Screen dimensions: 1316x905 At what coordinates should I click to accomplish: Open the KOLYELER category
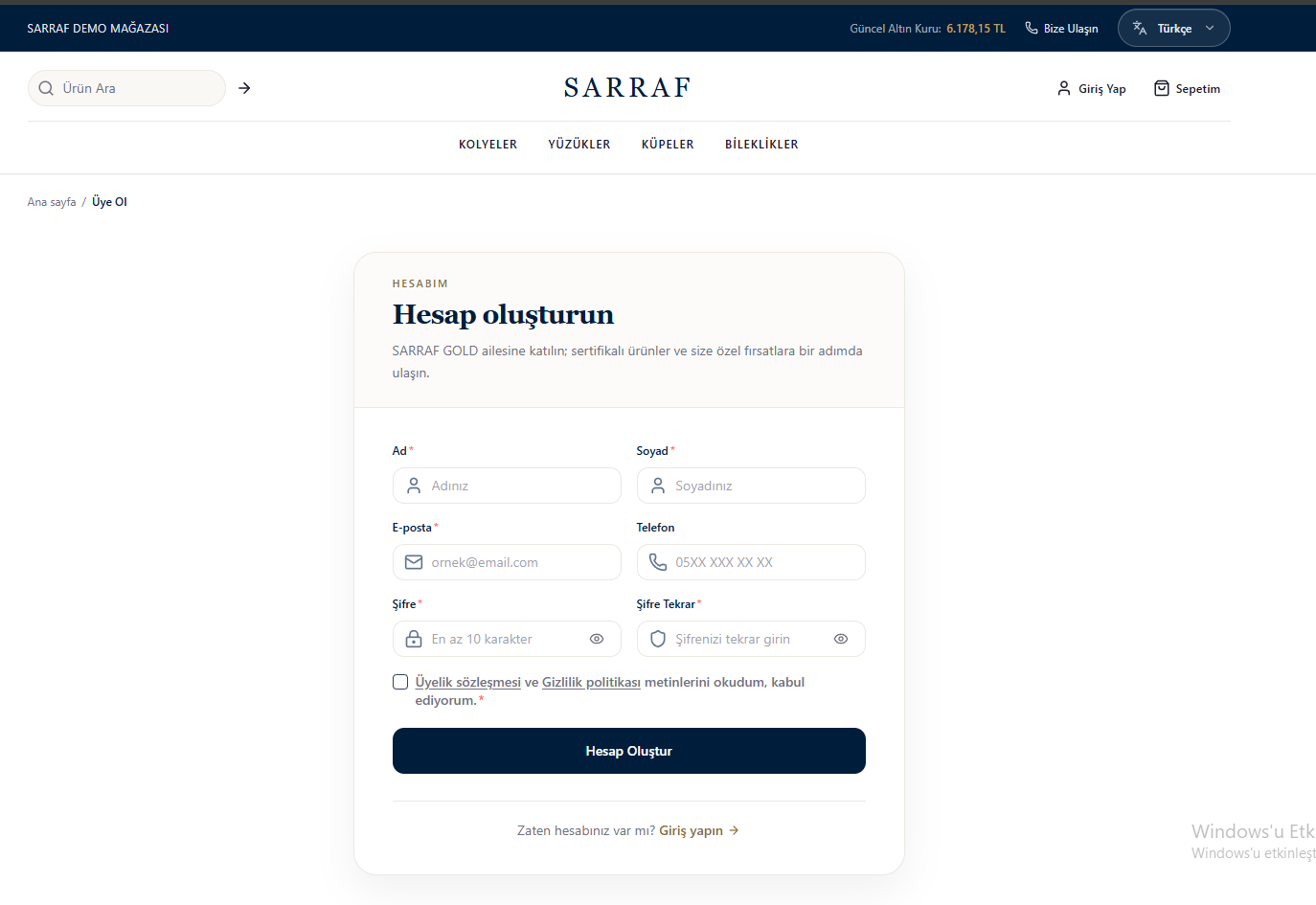pos(488,145)
